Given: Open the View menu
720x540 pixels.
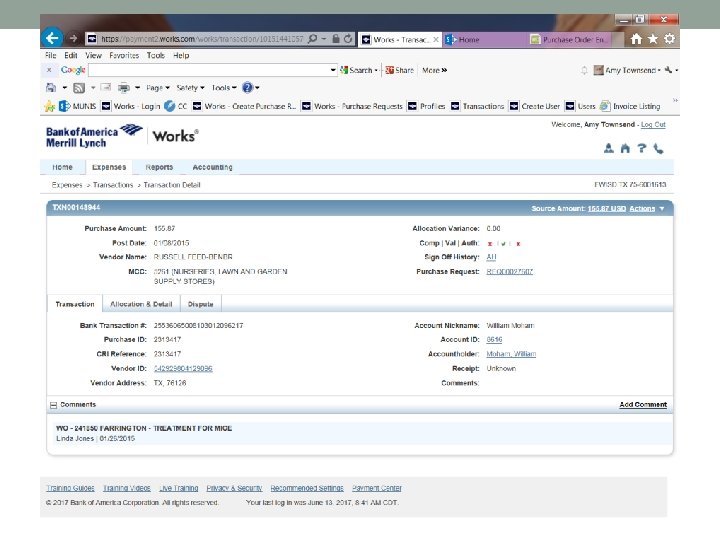Looking at the screenshot, I should point(93,55).
